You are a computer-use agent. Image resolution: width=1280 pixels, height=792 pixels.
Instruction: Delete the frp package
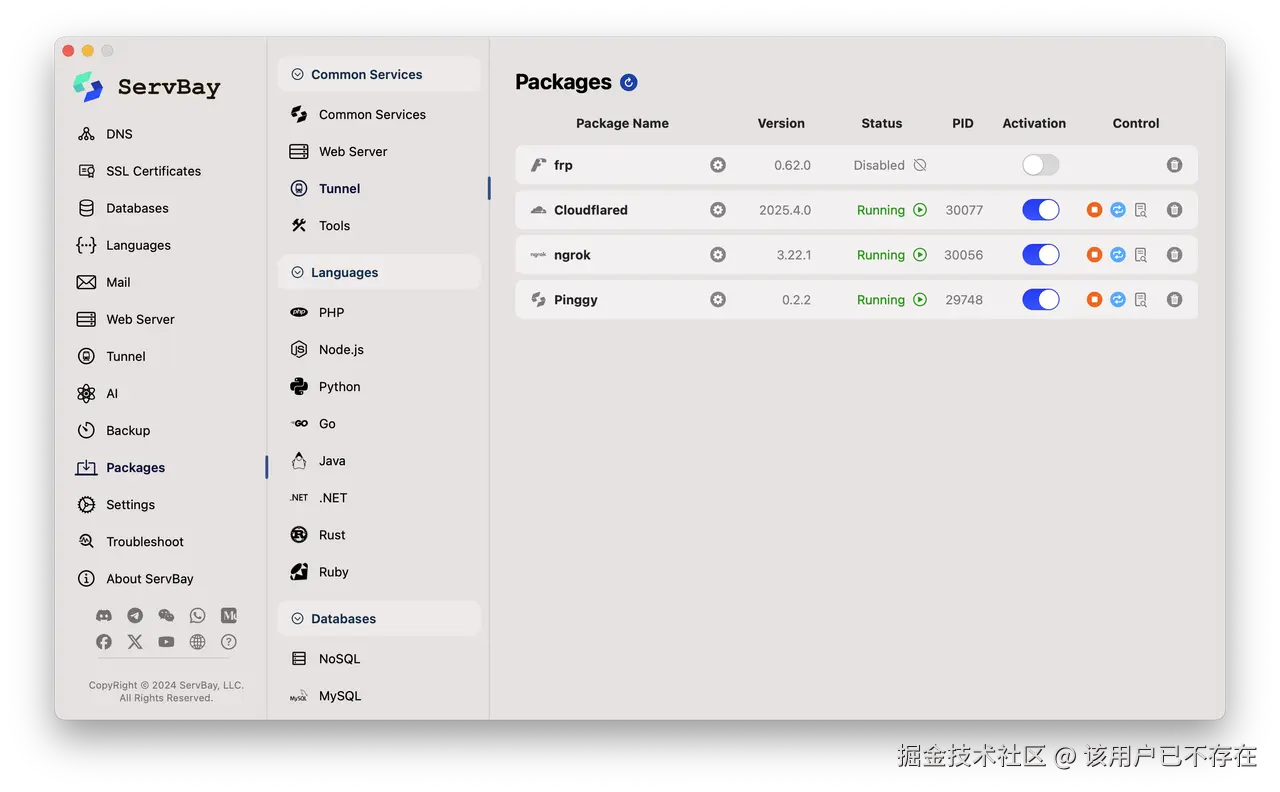click(1175, 165)
